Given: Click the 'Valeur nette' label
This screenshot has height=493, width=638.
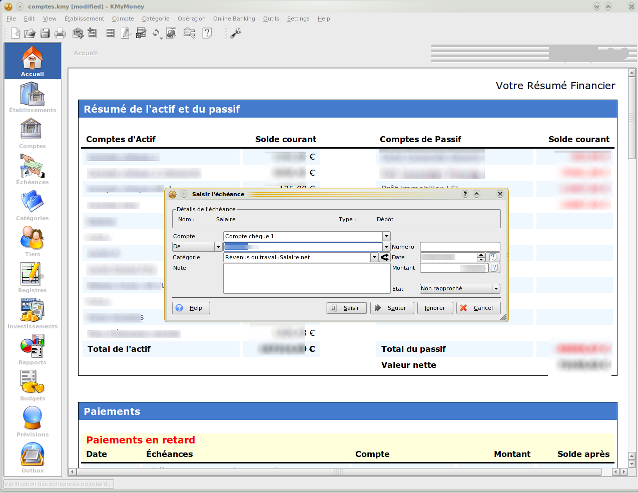Looking at the screenshot, I should pyautogui.click(x=409, y=365).
